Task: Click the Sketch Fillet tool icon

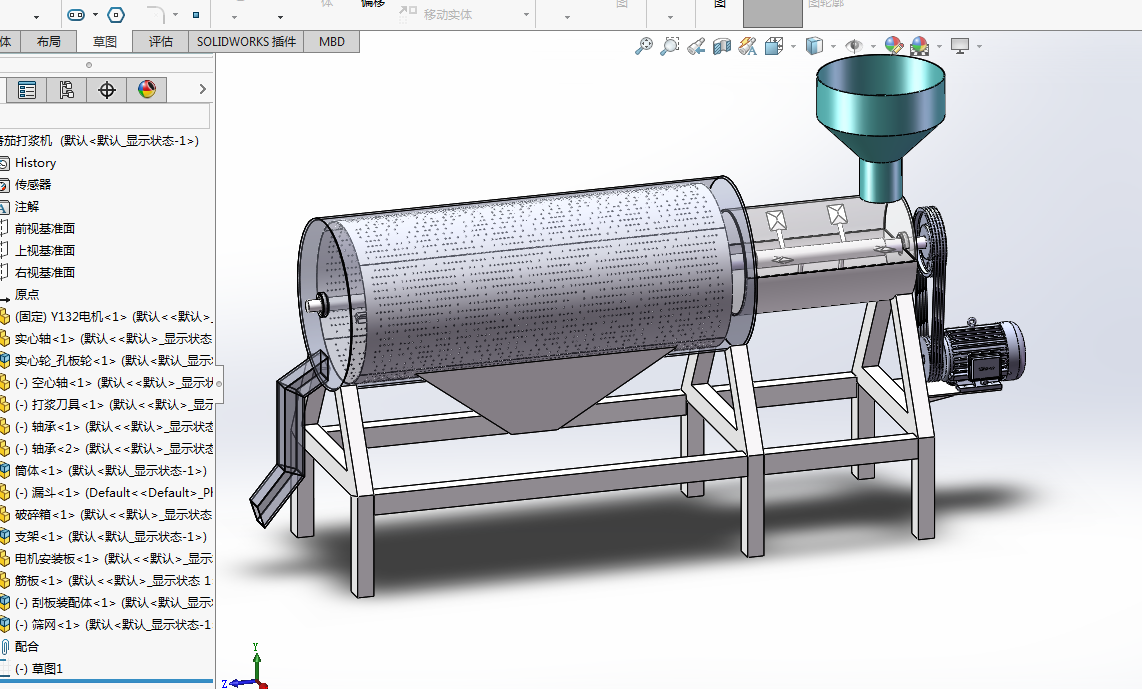Action: tap(156, 15)
